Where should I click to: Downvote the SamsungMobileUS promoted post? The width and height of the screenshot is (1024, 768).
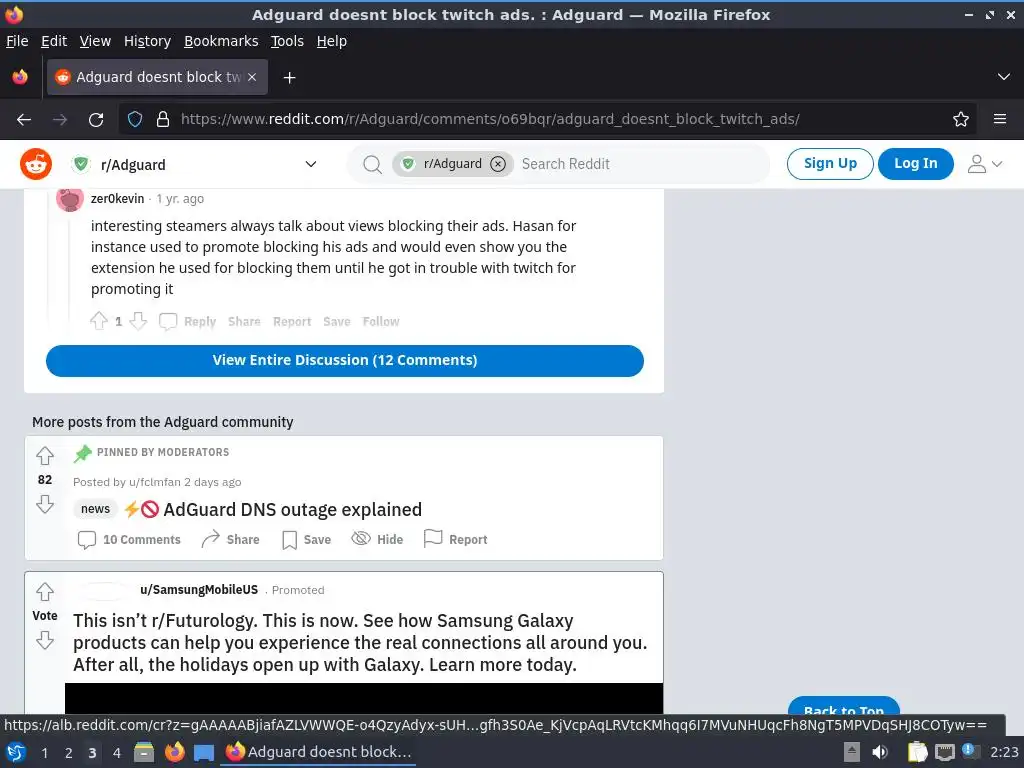(44, 640)
